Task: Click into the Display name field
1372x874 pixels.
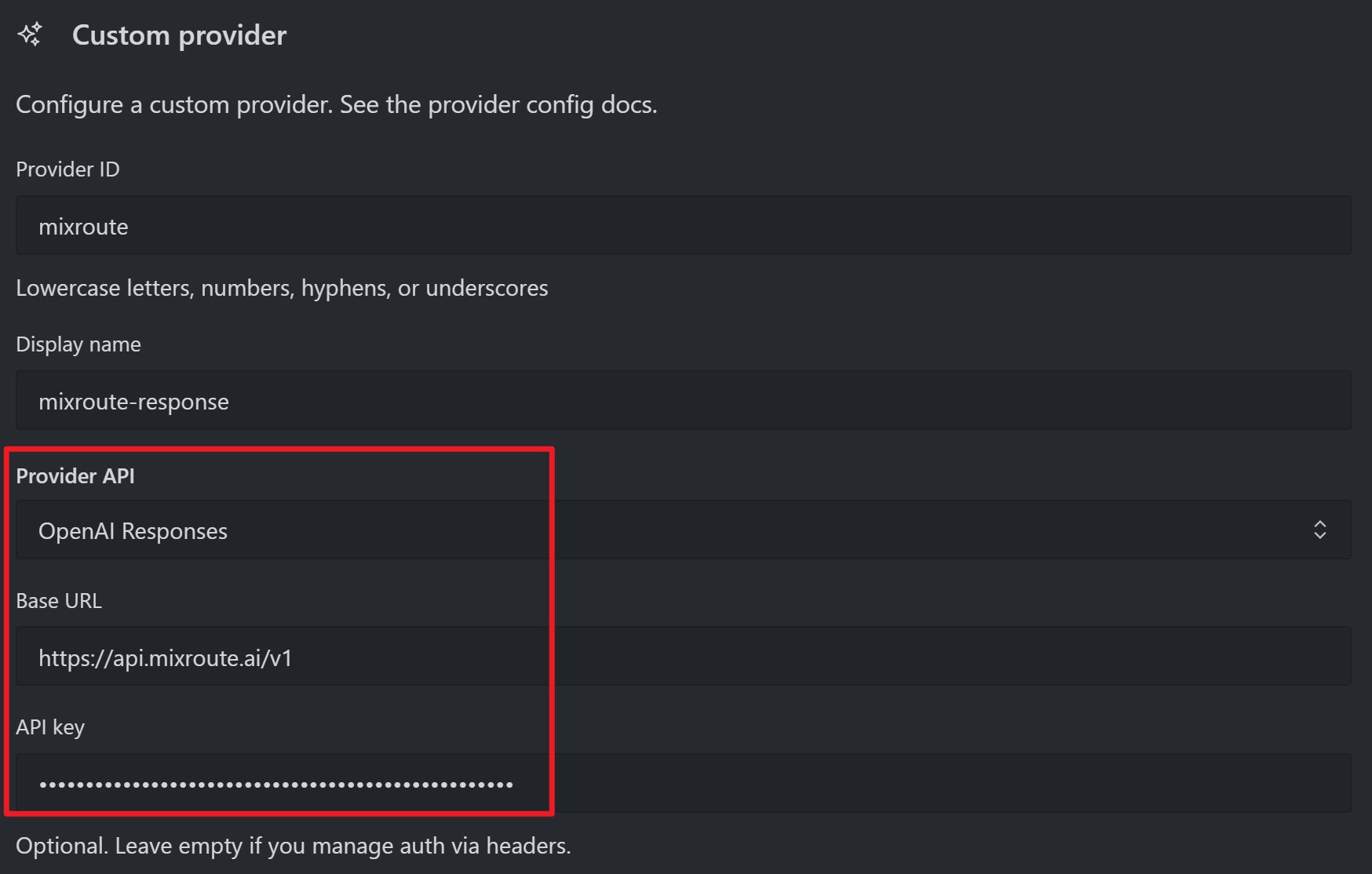Action: (683, 400)
